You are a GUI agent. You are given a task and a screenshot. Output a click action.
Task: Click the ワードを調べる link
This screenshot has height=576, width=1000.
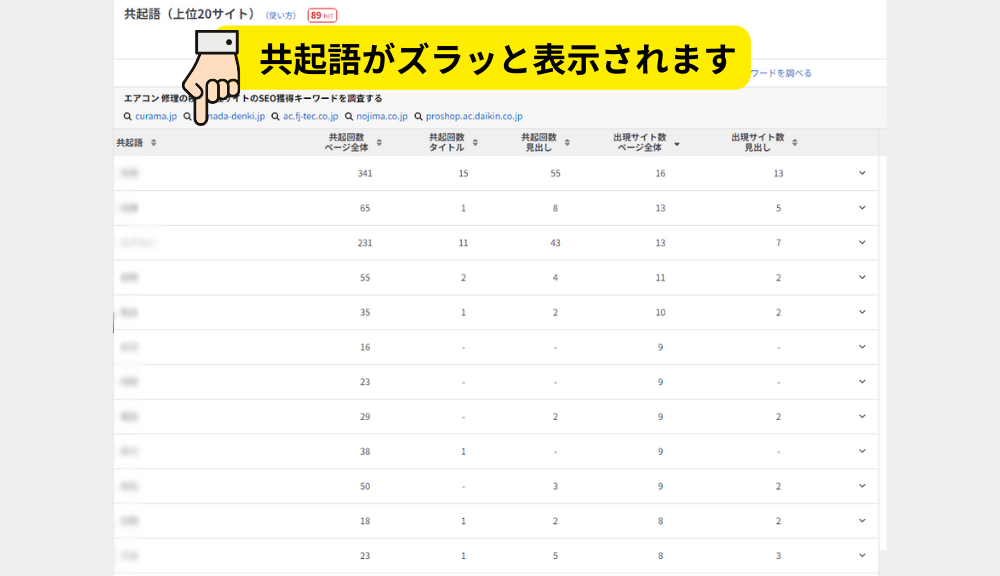click(x=781, y=73)
